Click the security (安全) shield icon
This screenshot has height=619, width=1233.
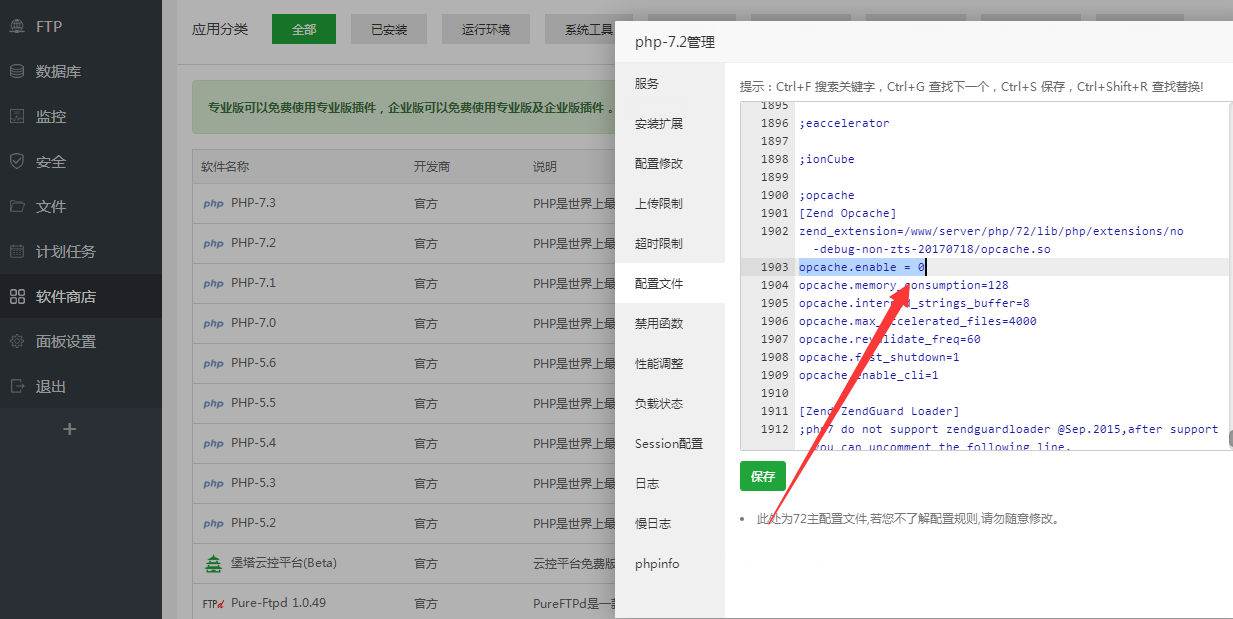17,161
